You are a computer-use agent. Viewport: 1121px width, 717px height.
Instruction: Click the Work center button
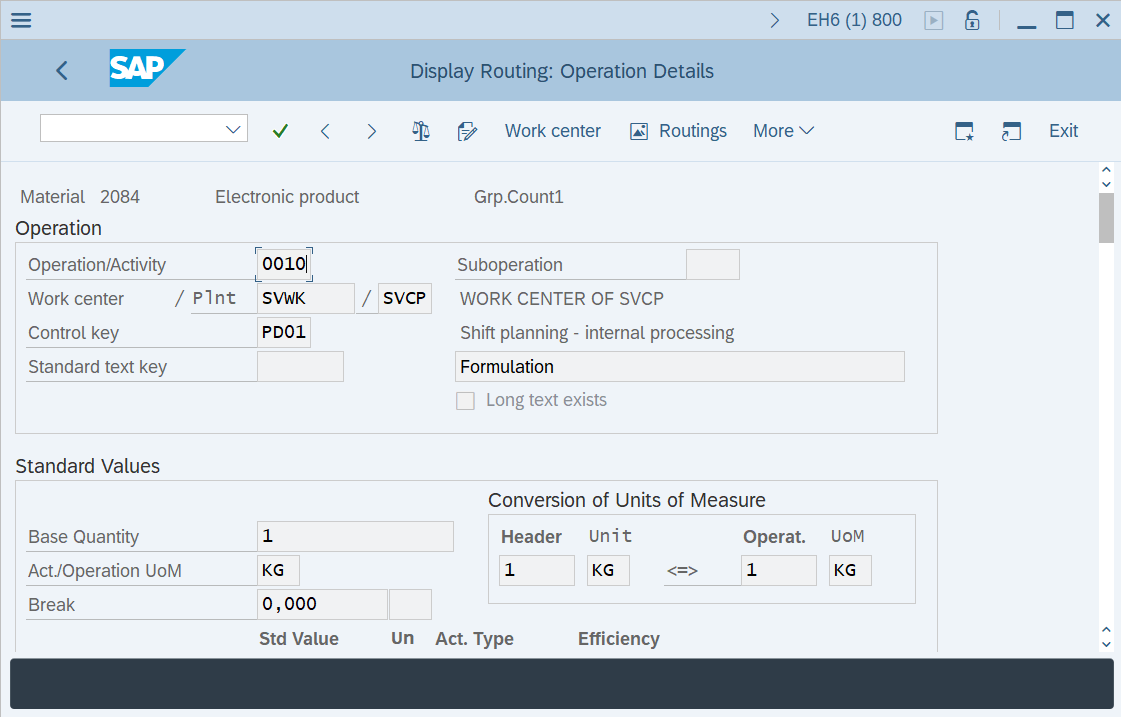click(x=553, y=130)
